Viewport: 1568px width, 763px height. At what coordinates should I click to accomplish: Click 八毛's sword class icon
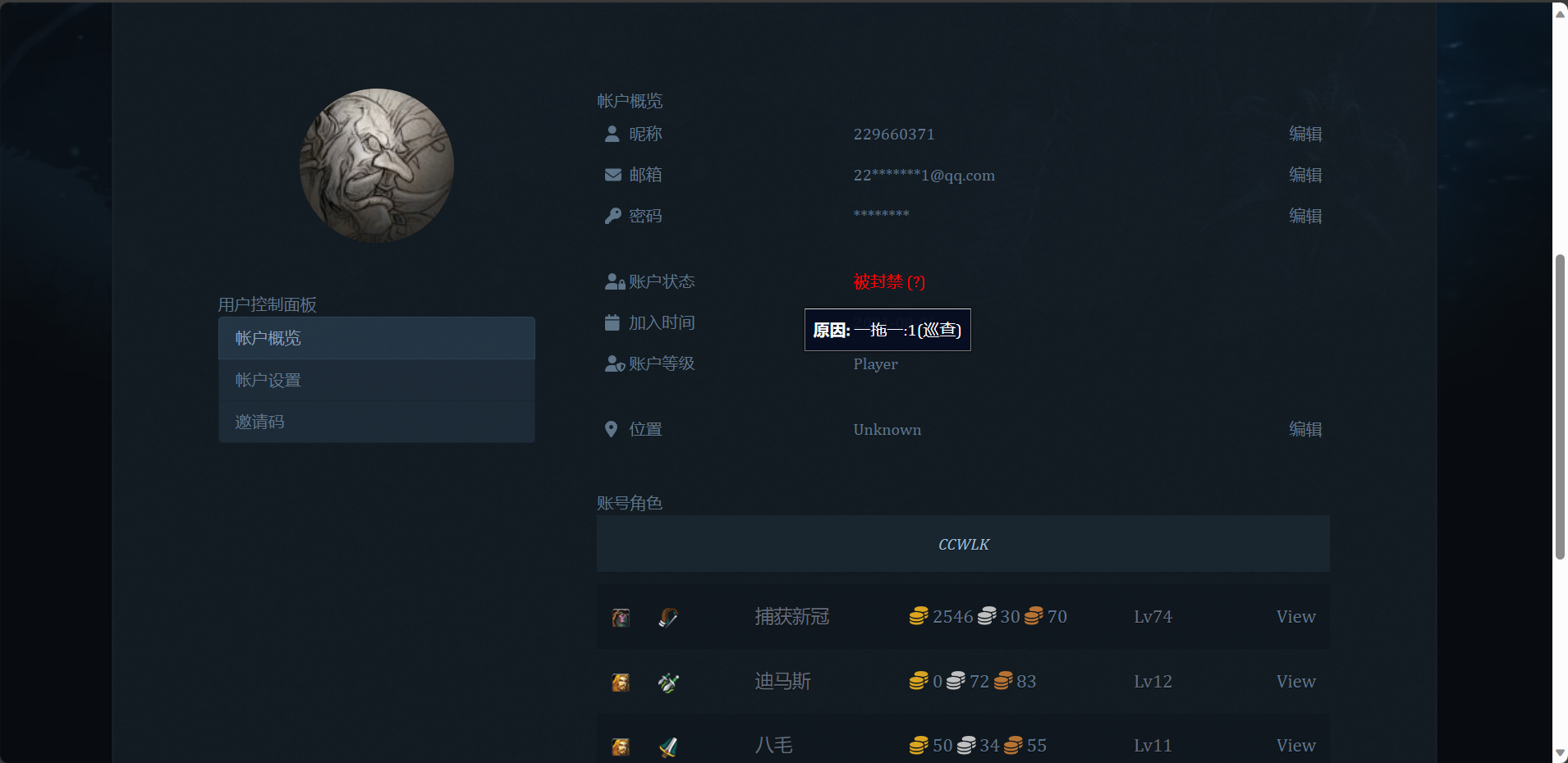(x=667, y=746)
